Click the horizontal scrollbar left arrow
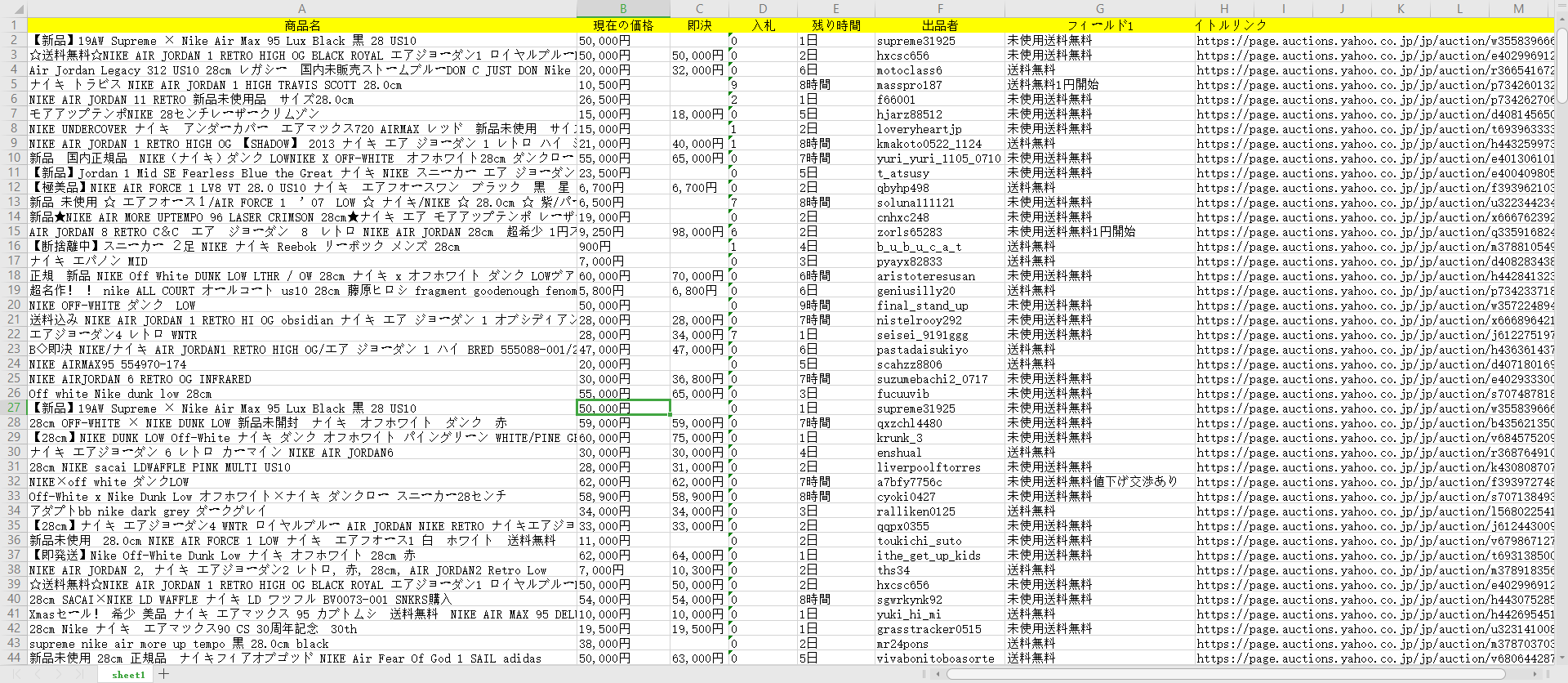The image size is (1568, 683). click(938, 674)
